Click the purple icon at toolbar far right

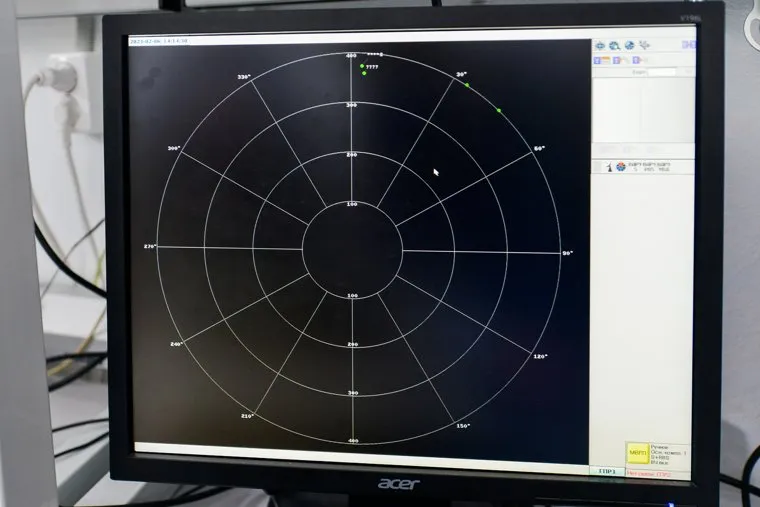click(x=688, y=46)
